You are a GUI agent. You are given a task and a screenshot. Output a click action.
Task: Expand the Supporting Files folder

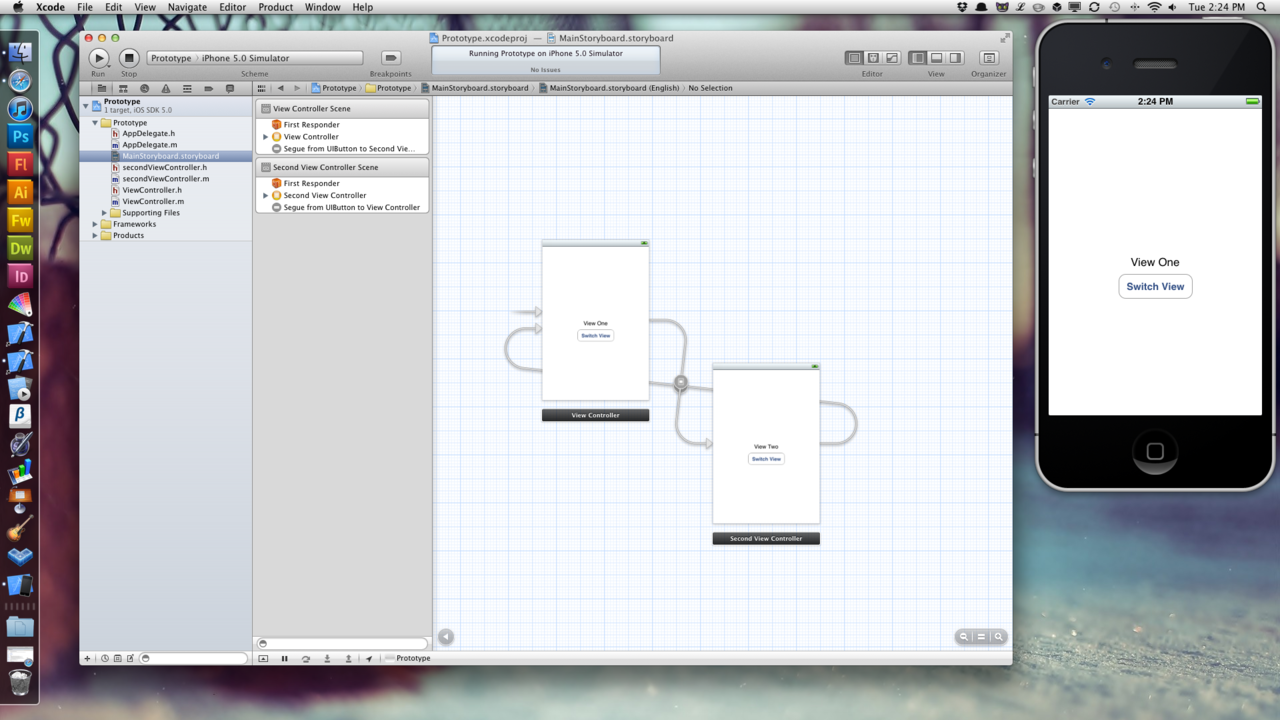pos(104,213)
